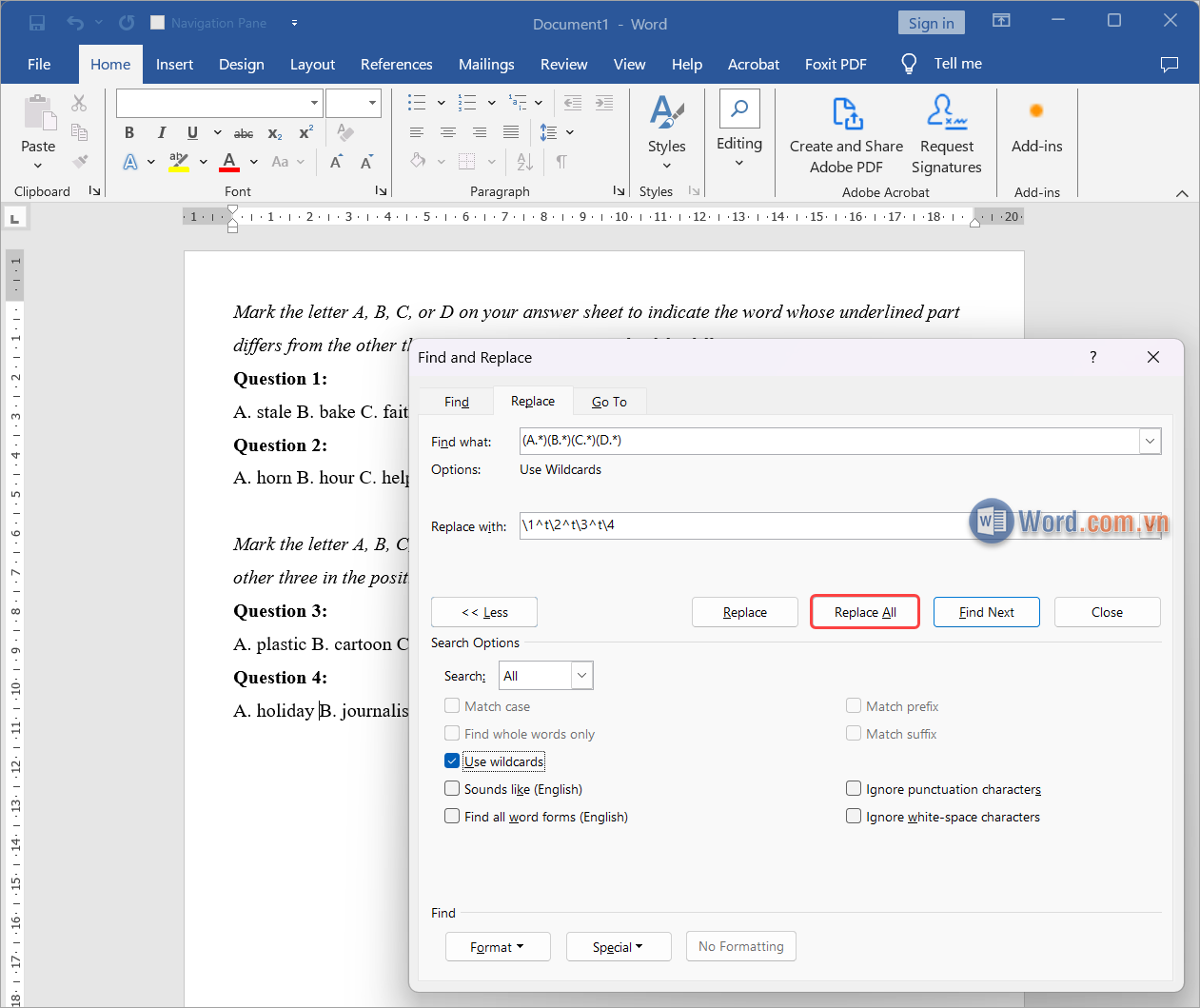Switch to the Find tab
The height and width of the screenshot is (1008, 1200).
(457, 402)
